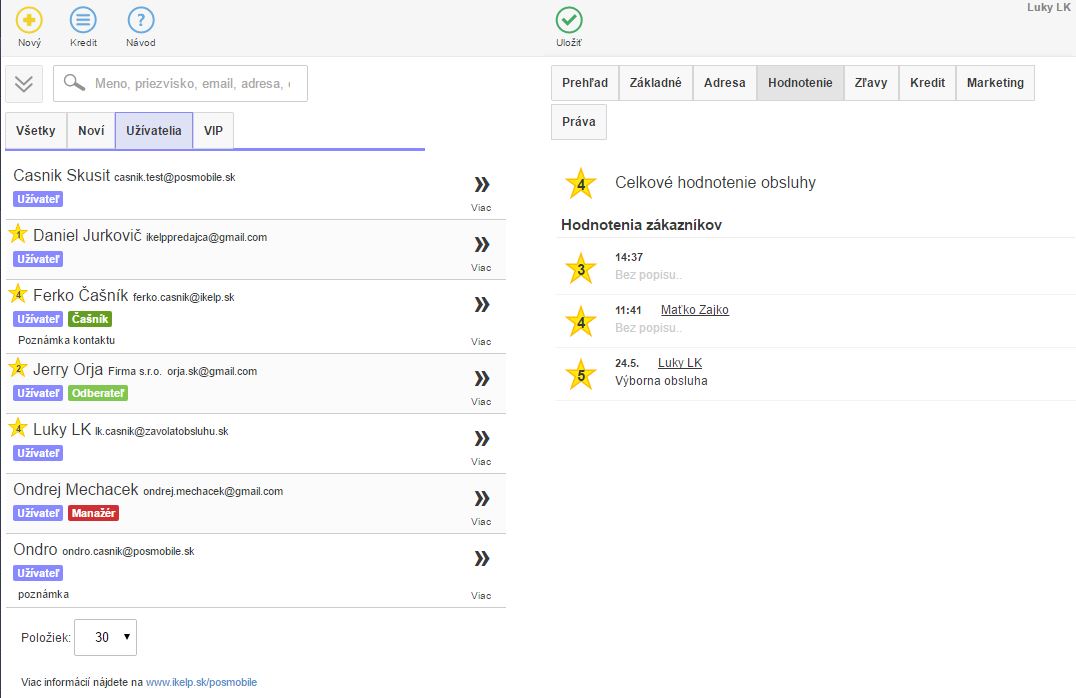Expand Jerry Orja details via Viac
The width and height of the screenshot is (1076, 698).
pyautogui.click(x=481, y=378)
